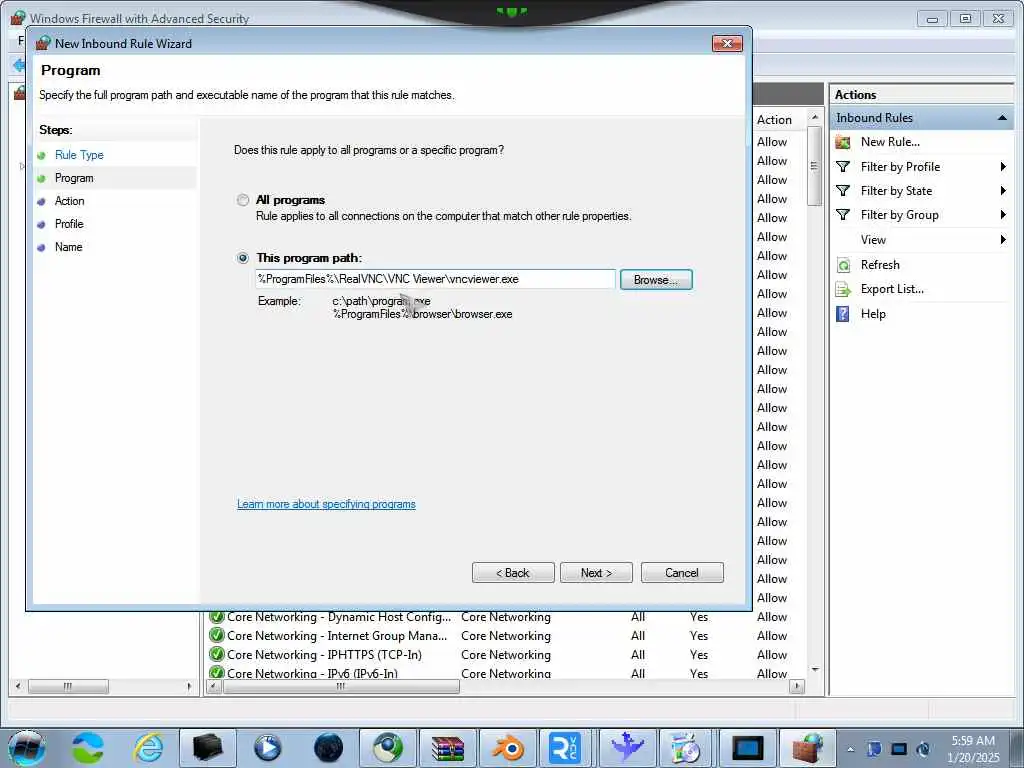Screen dimensions: 1024x768
Task: Close the New Inbound Rule Wizard dialog
Action: [727, 44]
